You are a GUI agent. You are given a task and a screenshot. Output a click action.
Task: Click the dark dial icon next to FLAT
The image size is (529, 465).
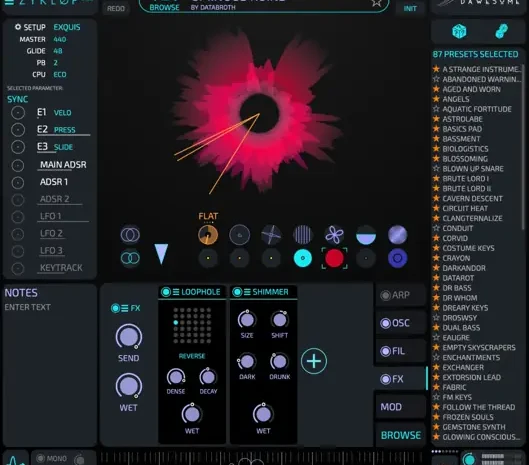pos(240,235)
